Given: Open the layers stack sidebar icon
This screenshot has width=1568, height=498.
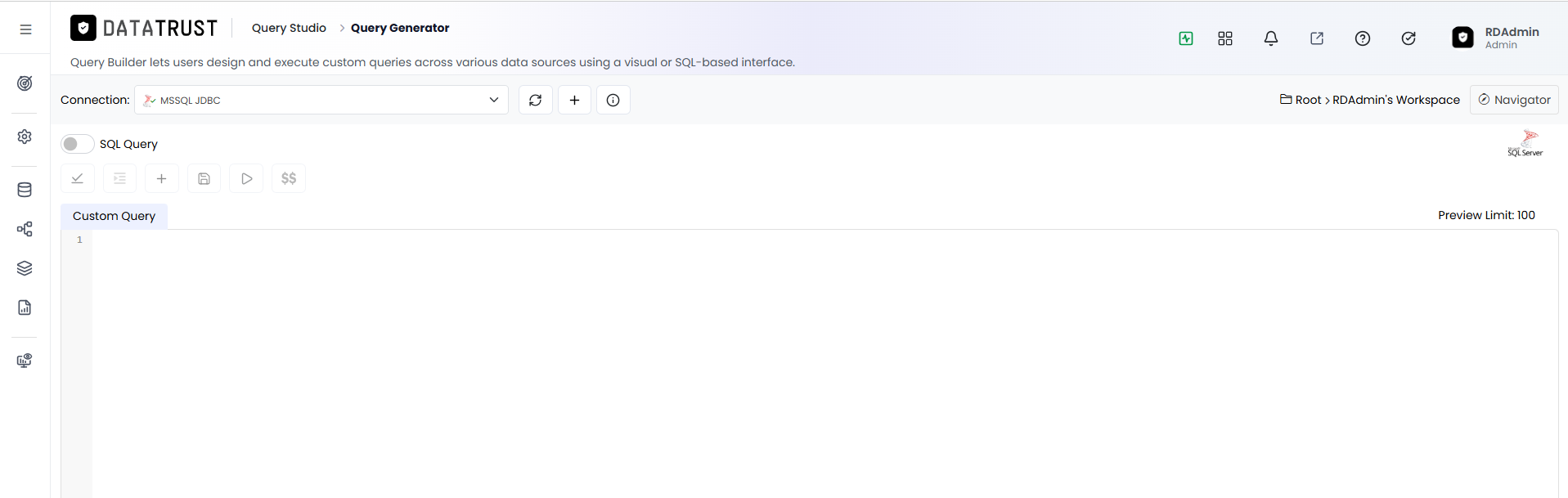Looking at the screenshot, I should click(25, 268).
